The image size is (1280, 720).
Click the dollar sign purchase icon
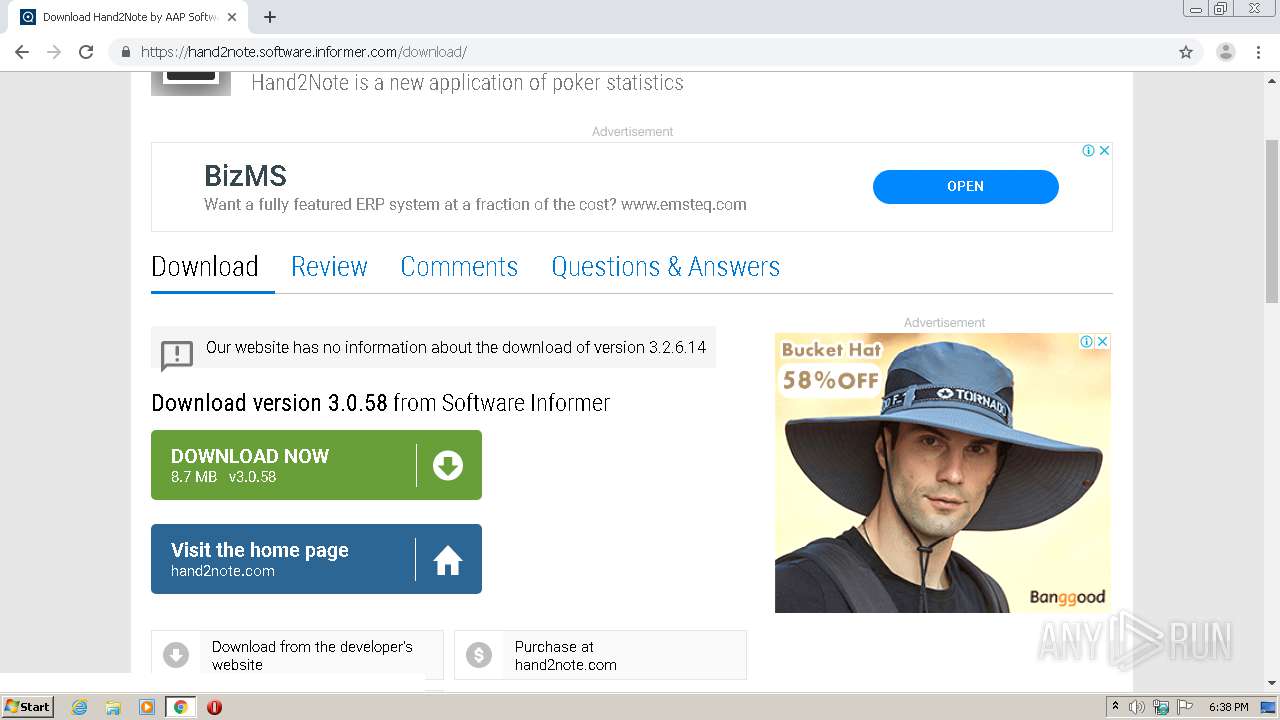479,655
